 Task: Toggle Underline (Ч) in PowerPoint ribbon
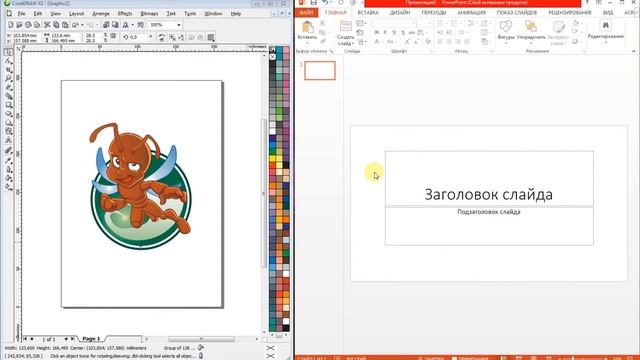(x=394, y=32)
